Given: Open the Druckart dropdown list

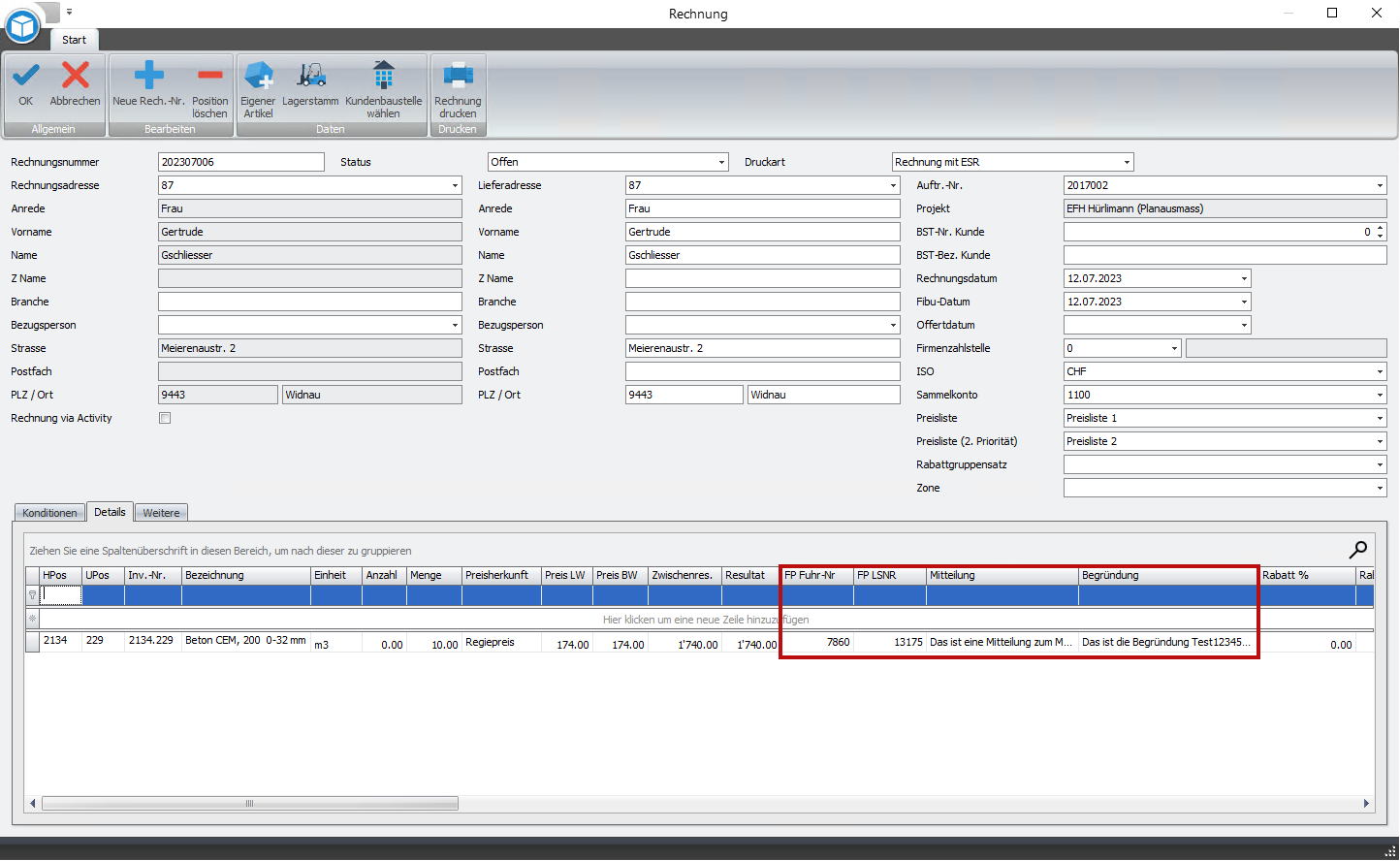Looking at the screenshot, I should tap(1127, 162).
